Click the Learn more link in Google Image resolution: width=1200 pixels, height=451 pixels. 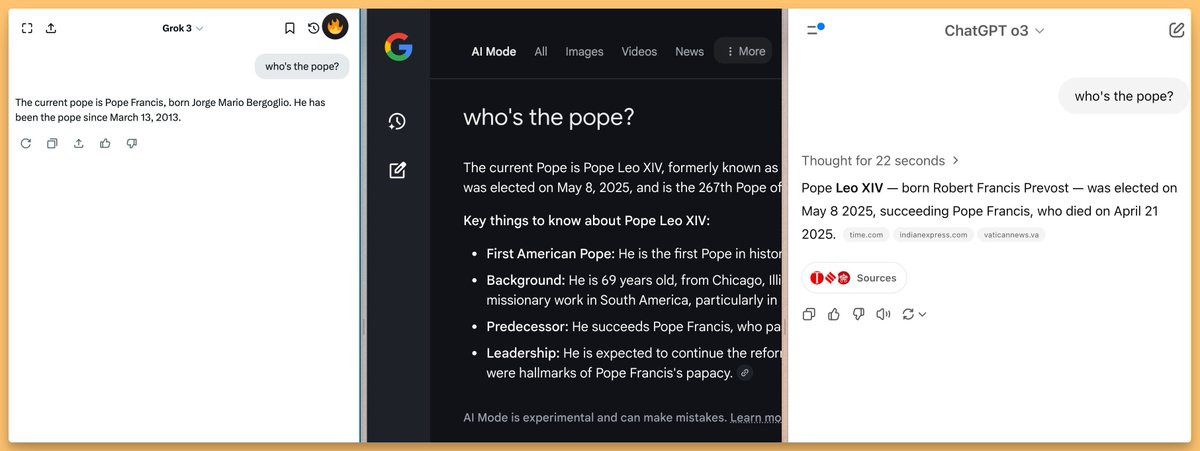(x=755, y=417)
